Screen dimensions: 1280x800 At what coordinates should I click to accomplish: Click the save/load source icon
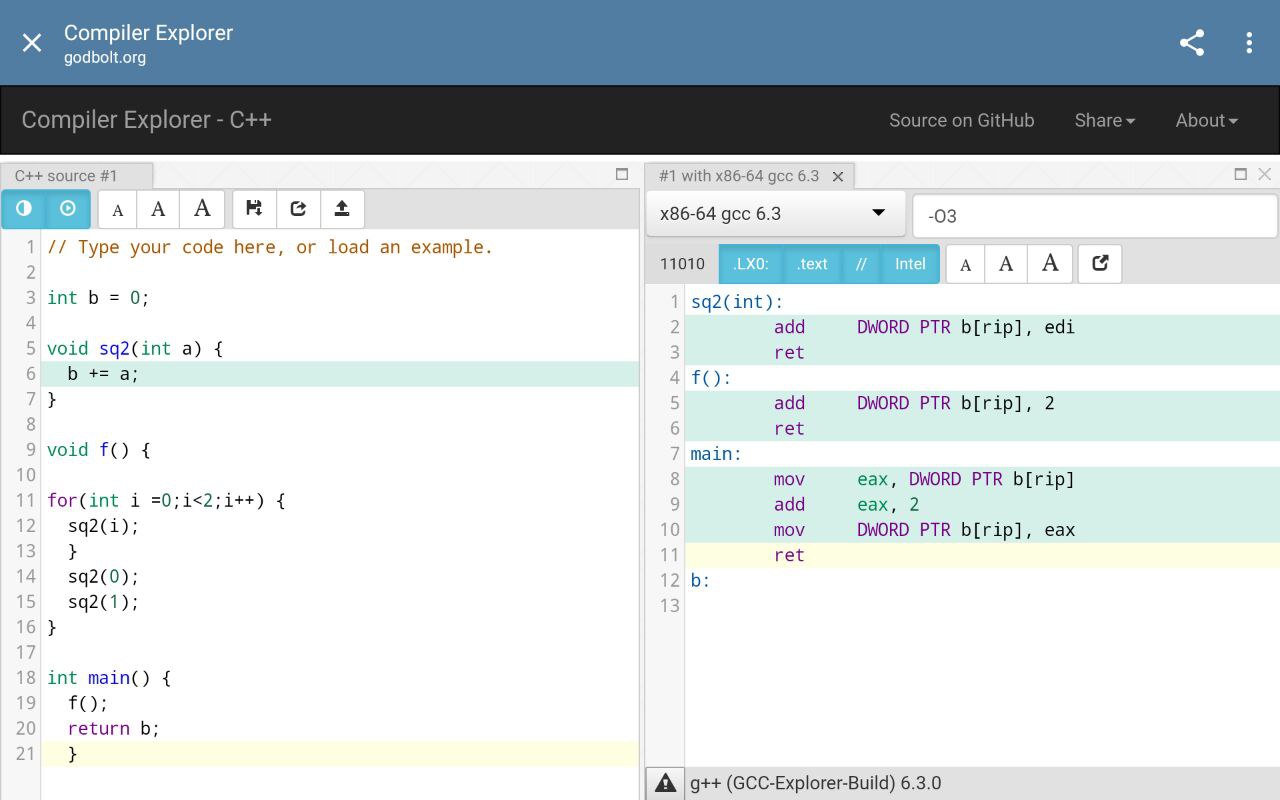point(254,209)
